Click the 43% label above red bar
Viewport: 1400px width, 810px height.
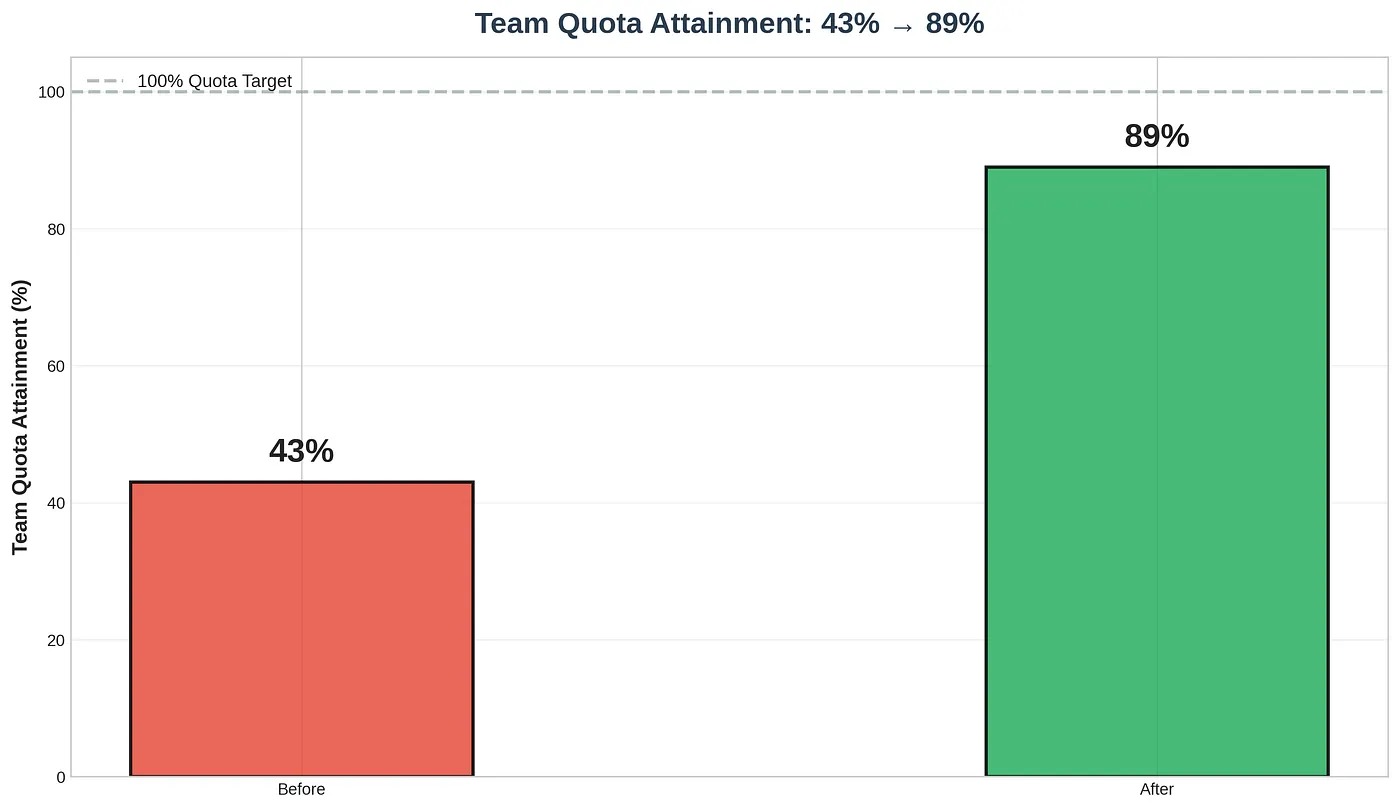301,452
